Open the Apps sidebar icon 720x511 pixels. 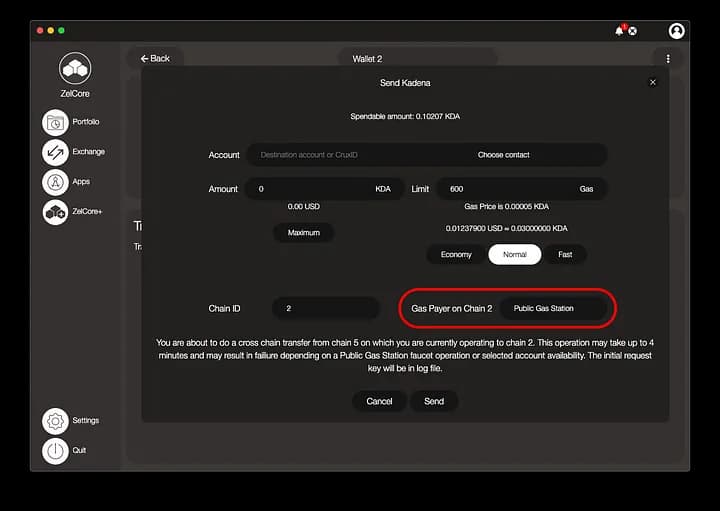55,182
